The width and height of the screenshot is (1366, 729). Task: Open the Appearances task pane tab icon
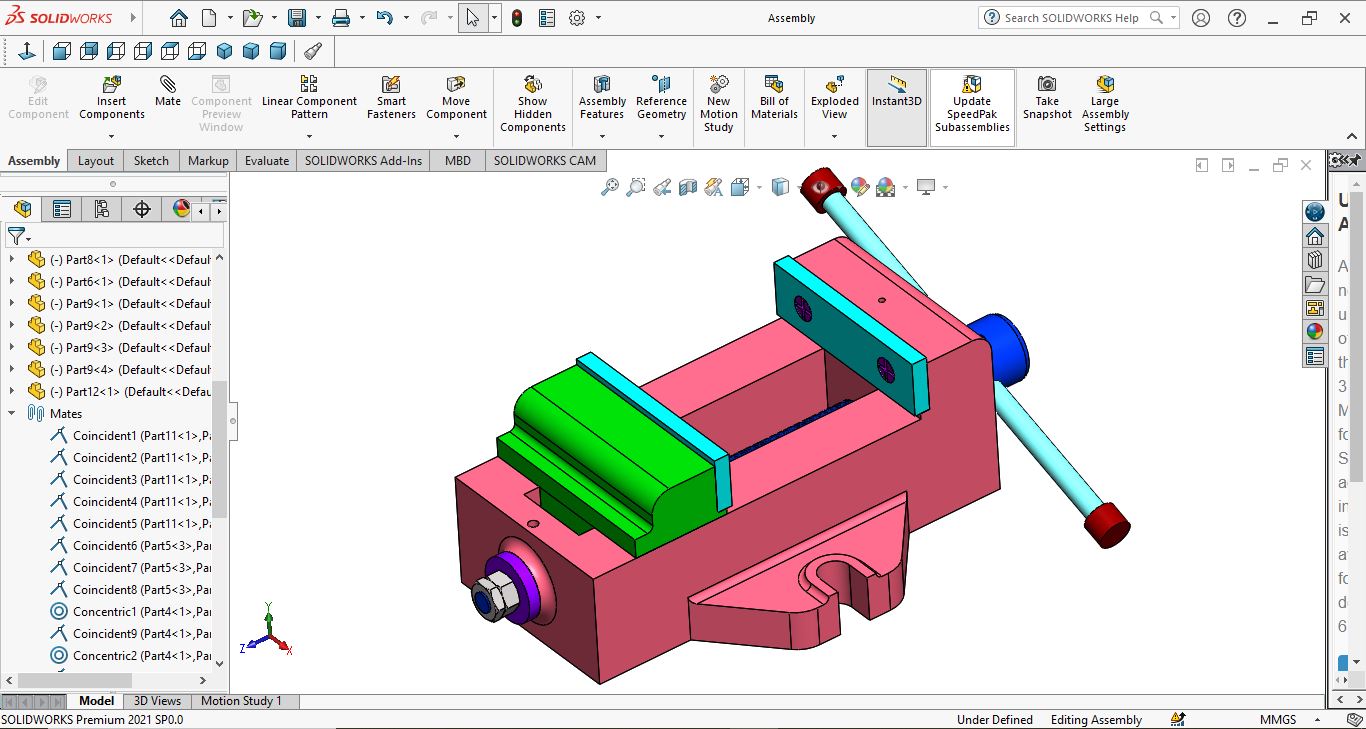[x=1315, y=332]
